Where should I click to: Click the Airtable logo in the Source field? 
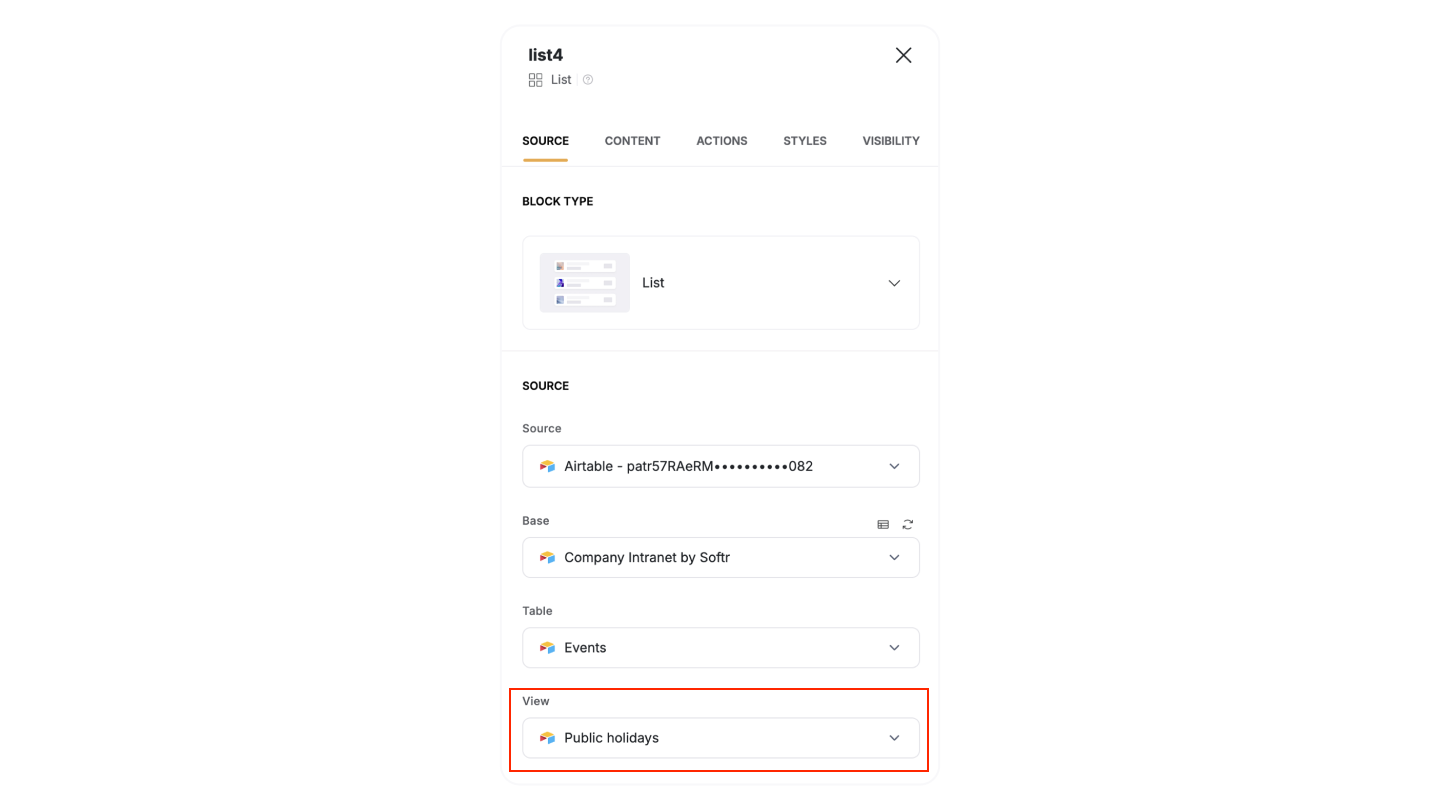(x=547, y=466)
